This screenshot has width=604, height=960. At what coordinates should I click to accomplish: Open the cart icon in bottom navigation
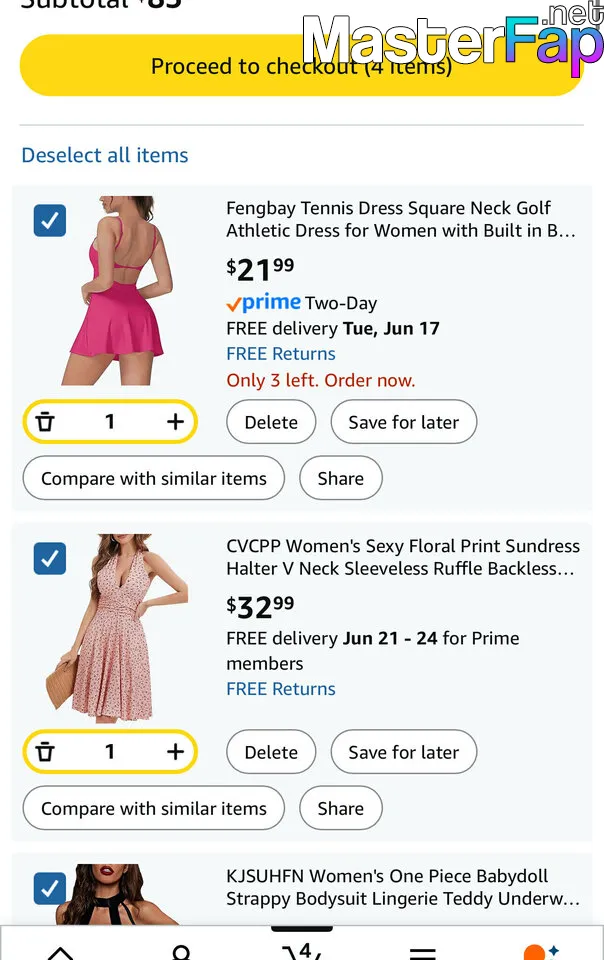point(301,949)
